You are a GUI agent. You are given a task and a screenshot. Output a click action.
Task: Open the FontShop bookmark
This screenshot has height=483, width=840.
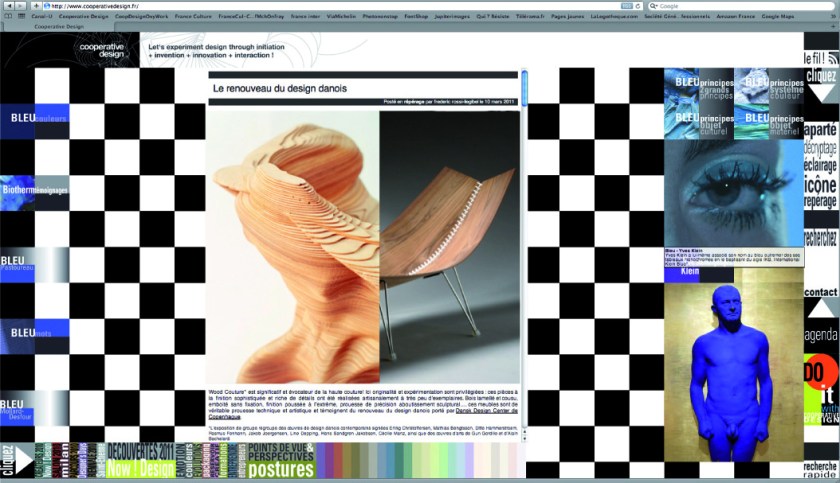[416, 17]
